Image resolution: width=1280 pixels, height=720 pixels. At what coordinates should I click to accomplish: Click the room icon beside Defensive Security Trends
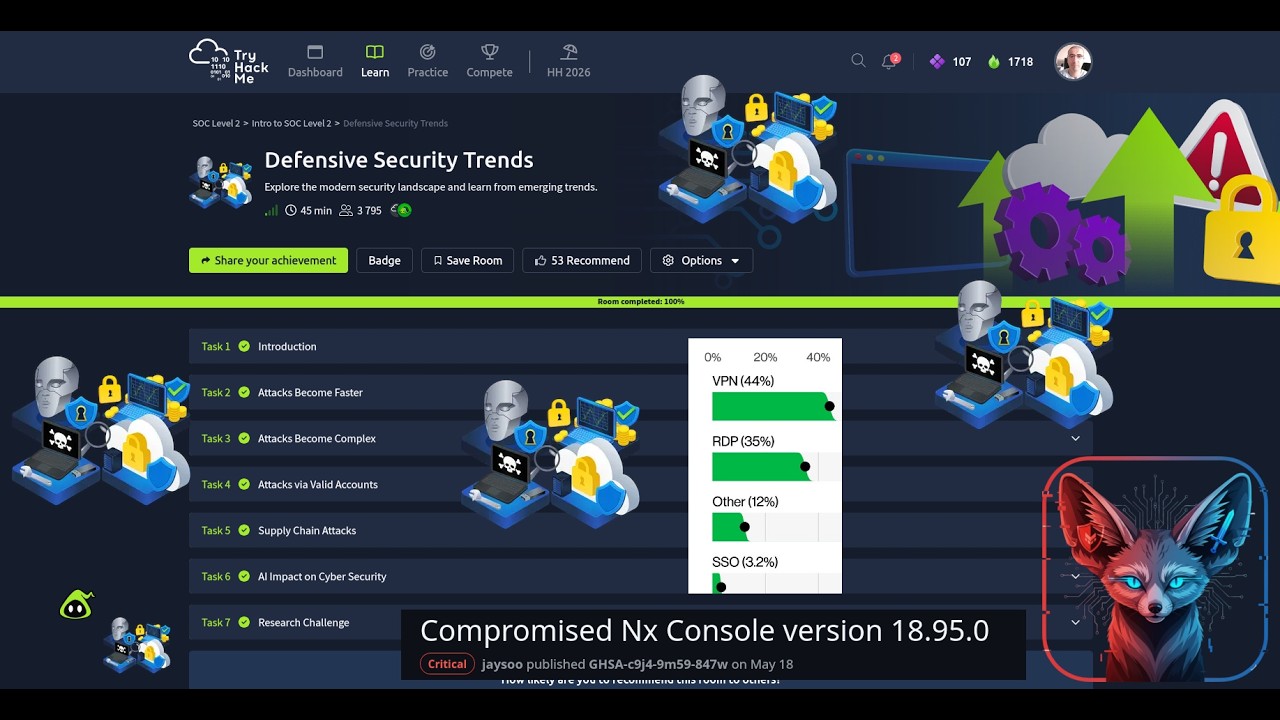click(x=221, y=182)
